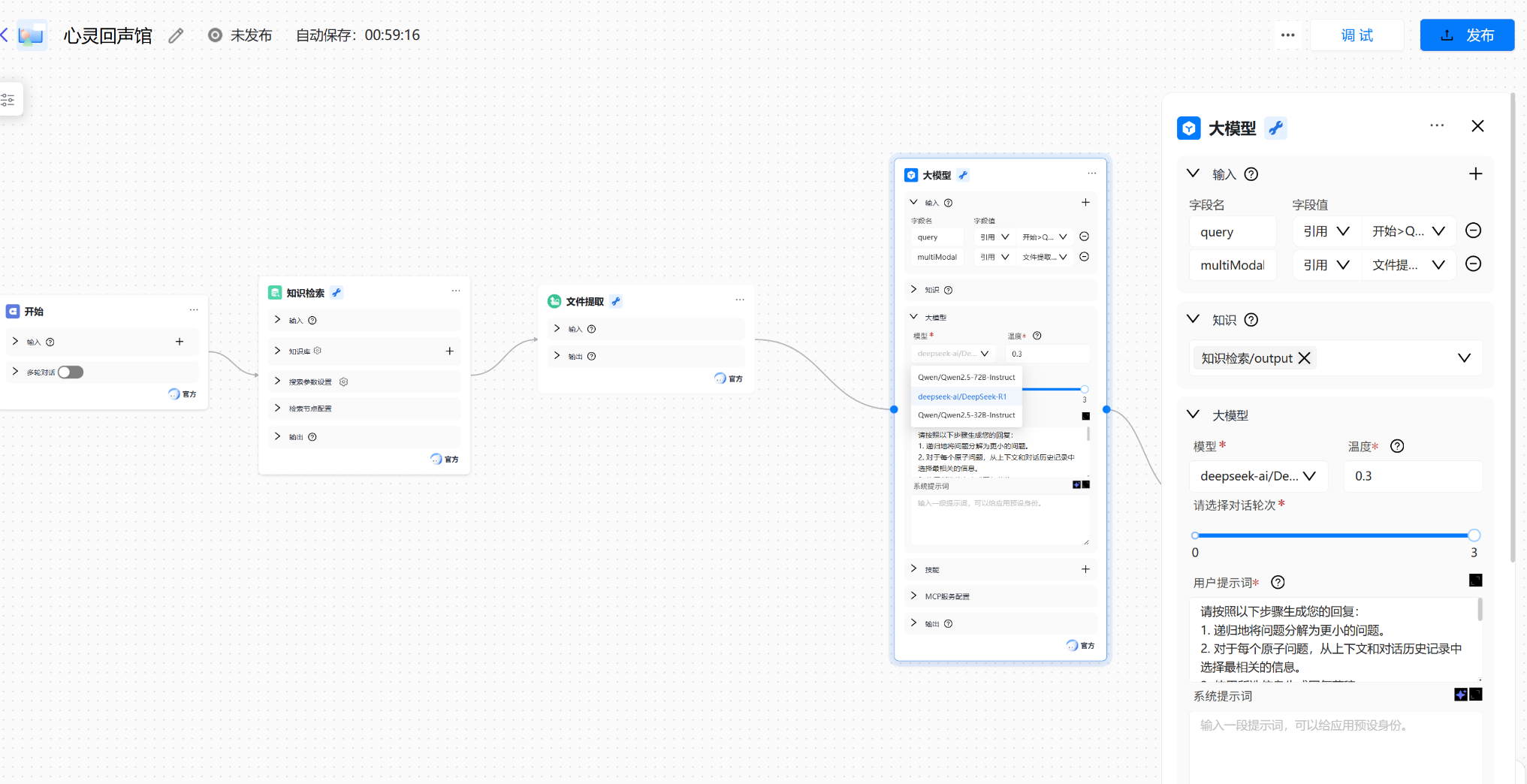Image resolution: width=1527 pixels, height=784 pixels.
Task: Open query 引用 type dropdown in side panel
Action: pyautogui.click(x=1326, y=231)
